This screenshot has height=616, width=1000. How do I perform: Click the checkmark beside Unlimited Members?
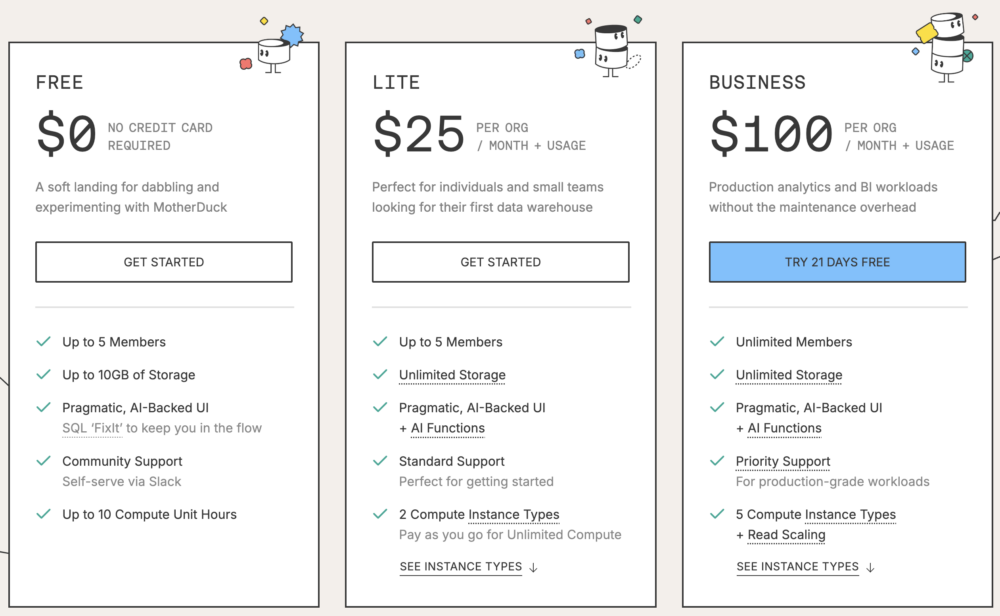(x=717, y=342)
